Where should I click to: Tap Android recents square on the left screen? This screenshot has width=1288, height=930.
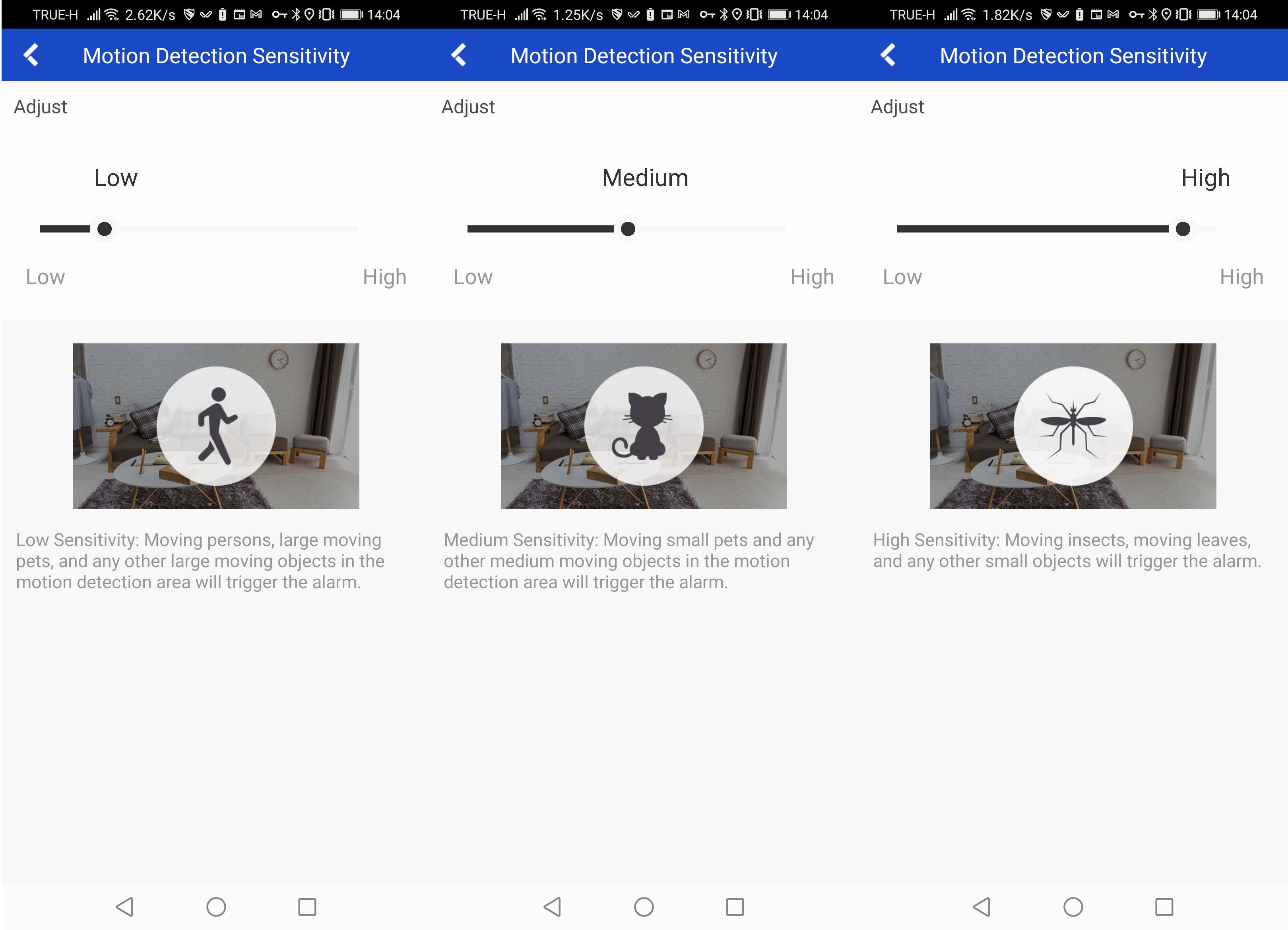point(307,907)
